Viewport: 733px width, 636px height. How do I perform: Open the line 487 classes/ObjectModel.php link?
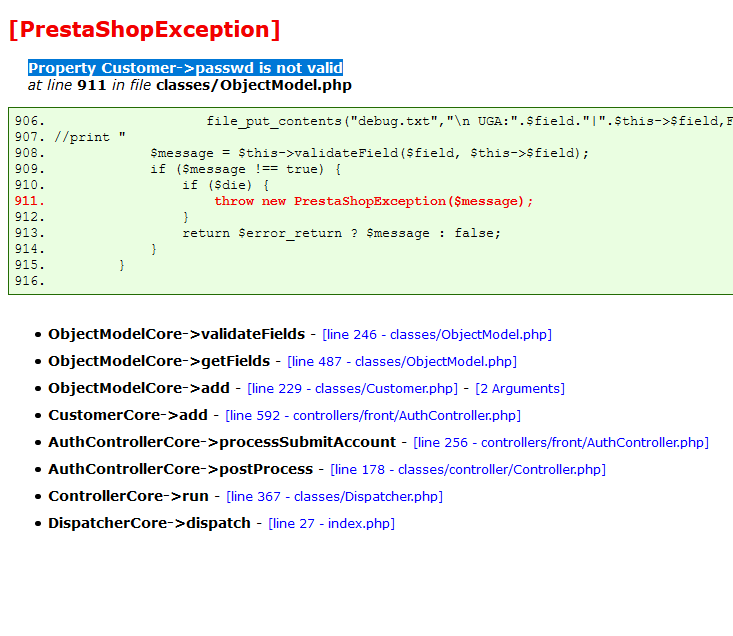[x=402, y=362]
